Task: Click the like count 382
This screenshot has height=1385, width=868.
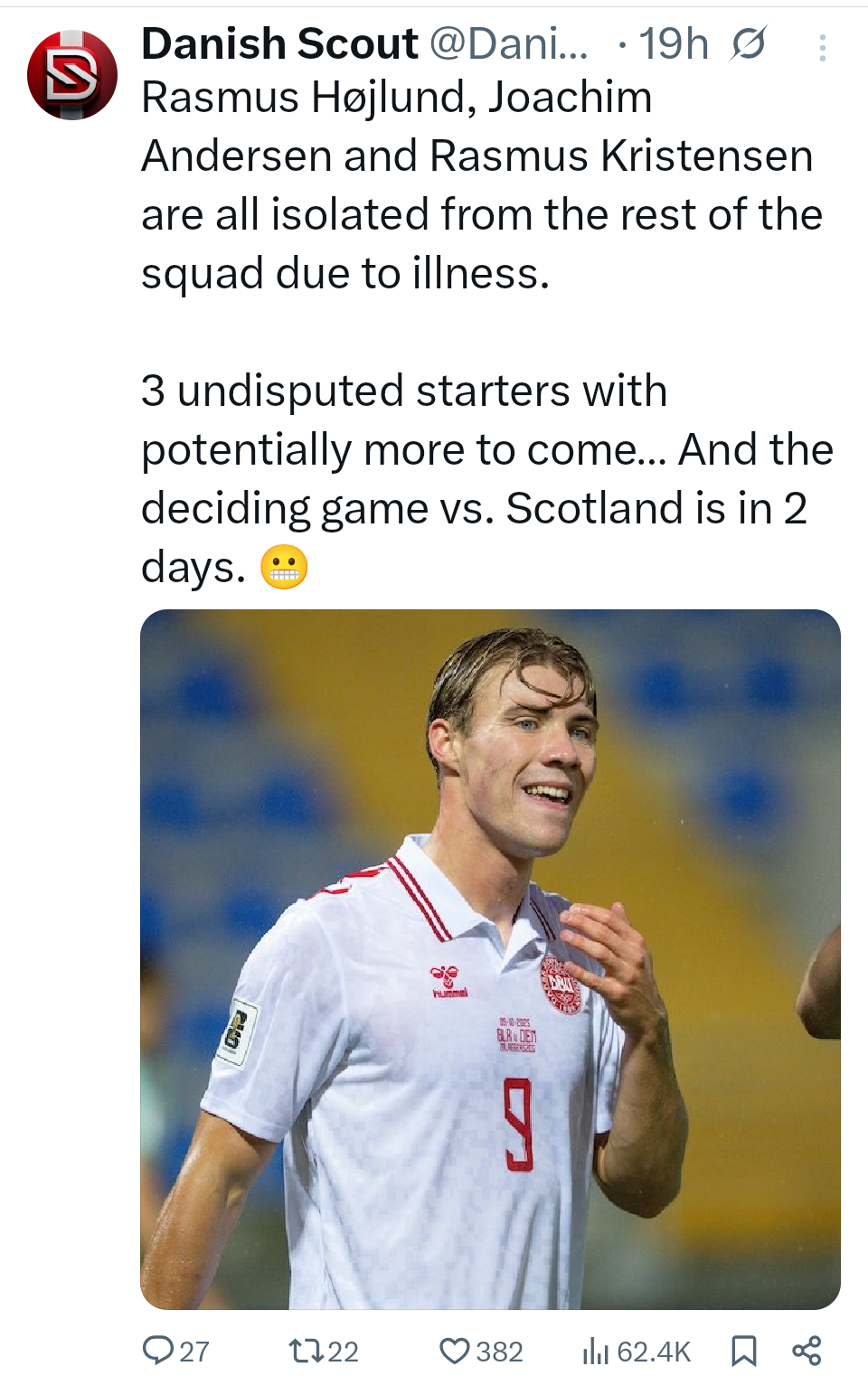Action: (x=499, y=1352)
